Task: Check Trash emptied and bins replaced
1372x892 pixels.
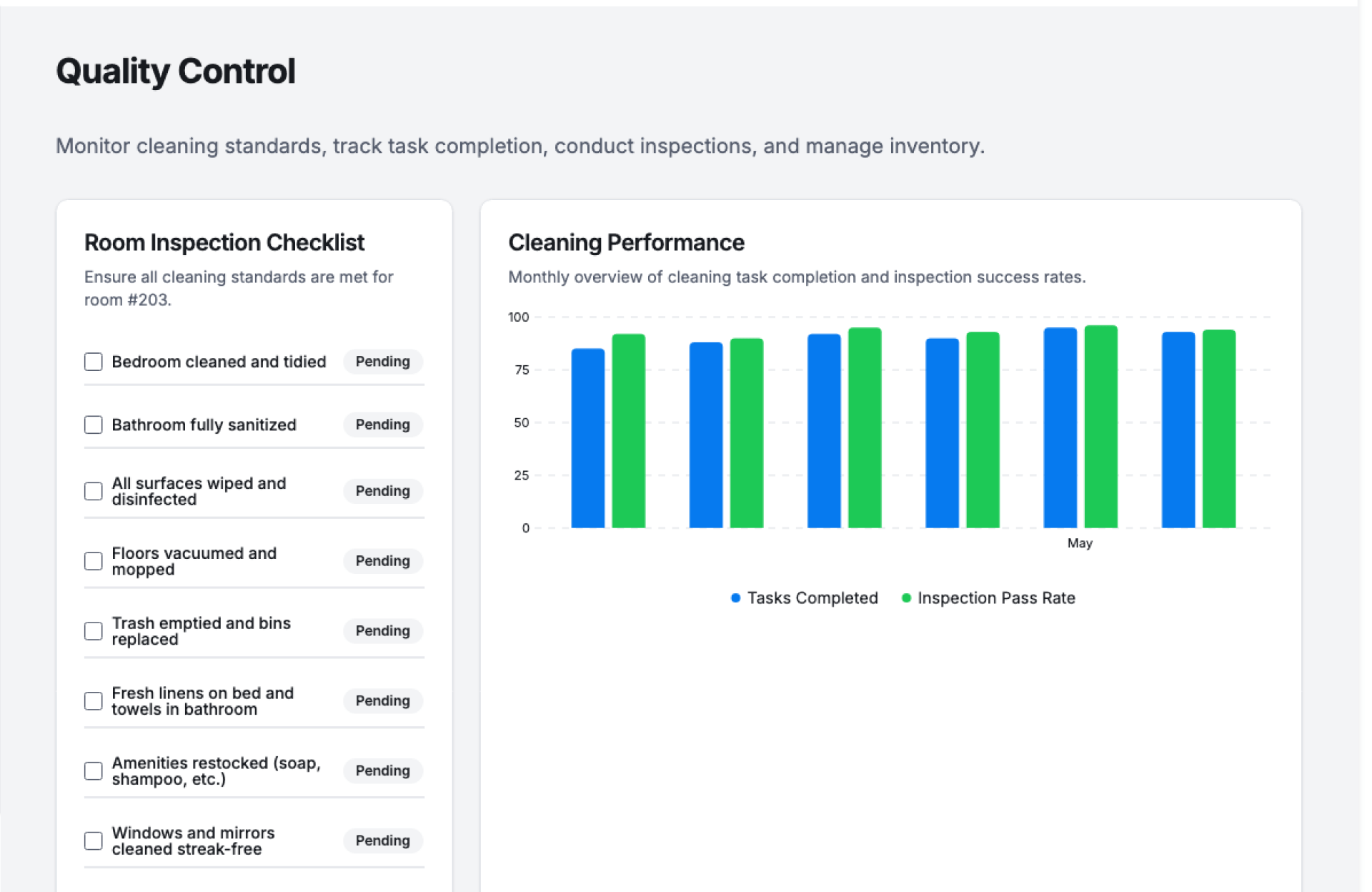Action: click(x=94, y=631)
